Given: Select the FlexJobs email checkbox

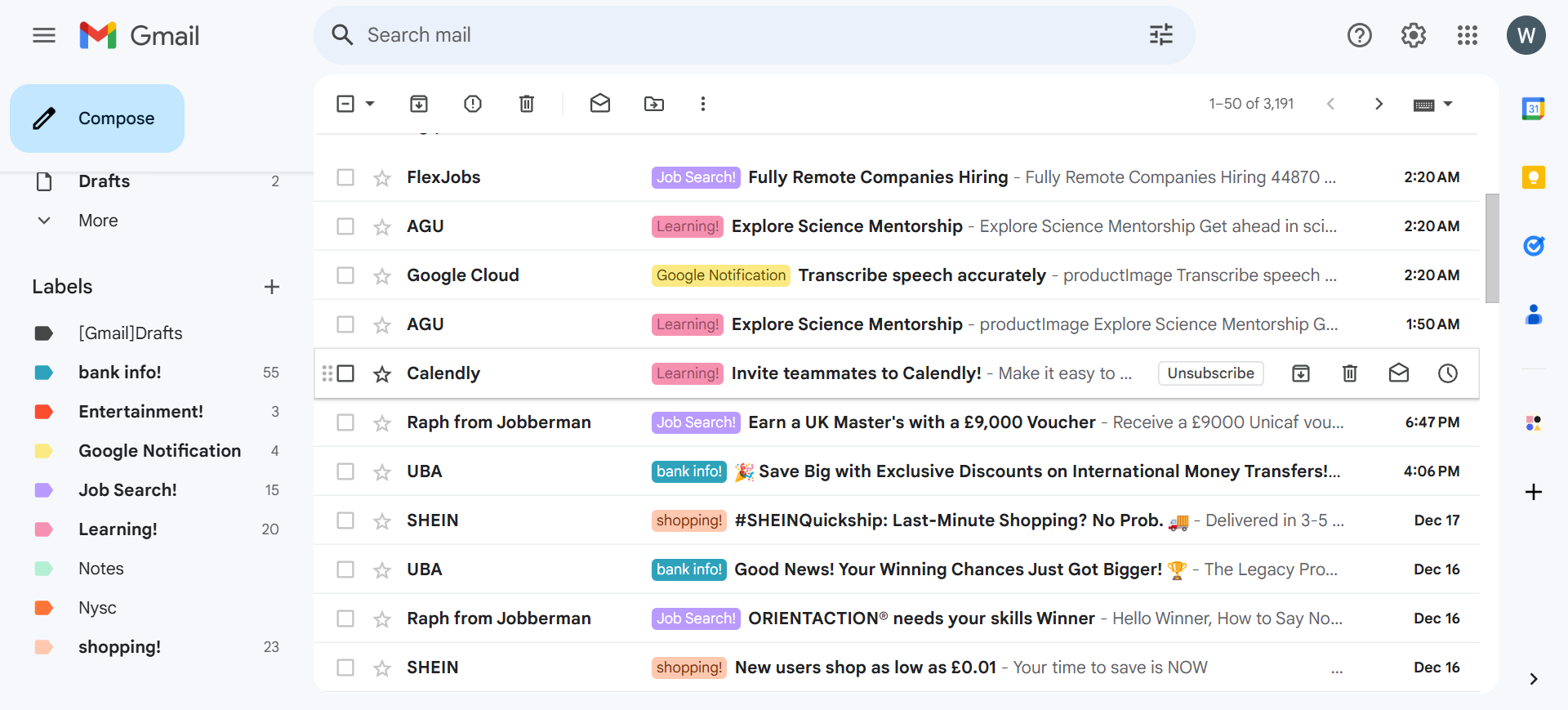Looking at the screenshot, I should click(345, 177).
